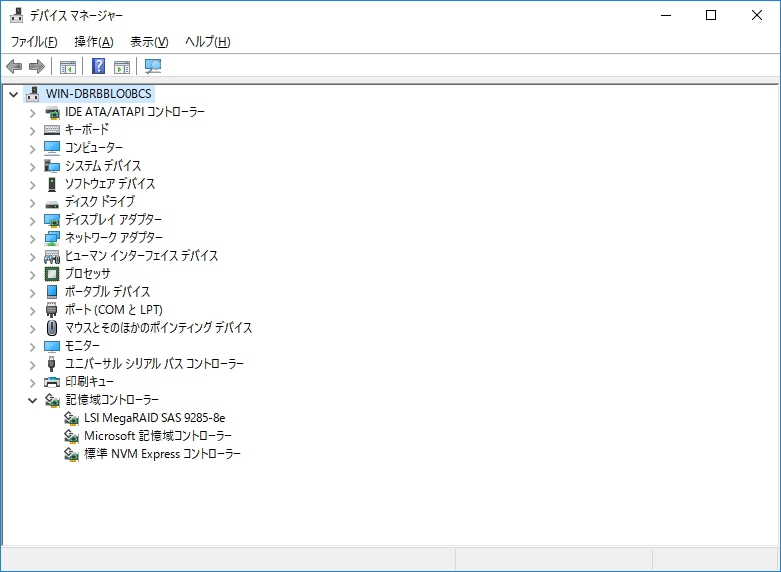Select the ポータブル デバイス category label
This screenshot has height=572, width=781.
click(108, 292)
